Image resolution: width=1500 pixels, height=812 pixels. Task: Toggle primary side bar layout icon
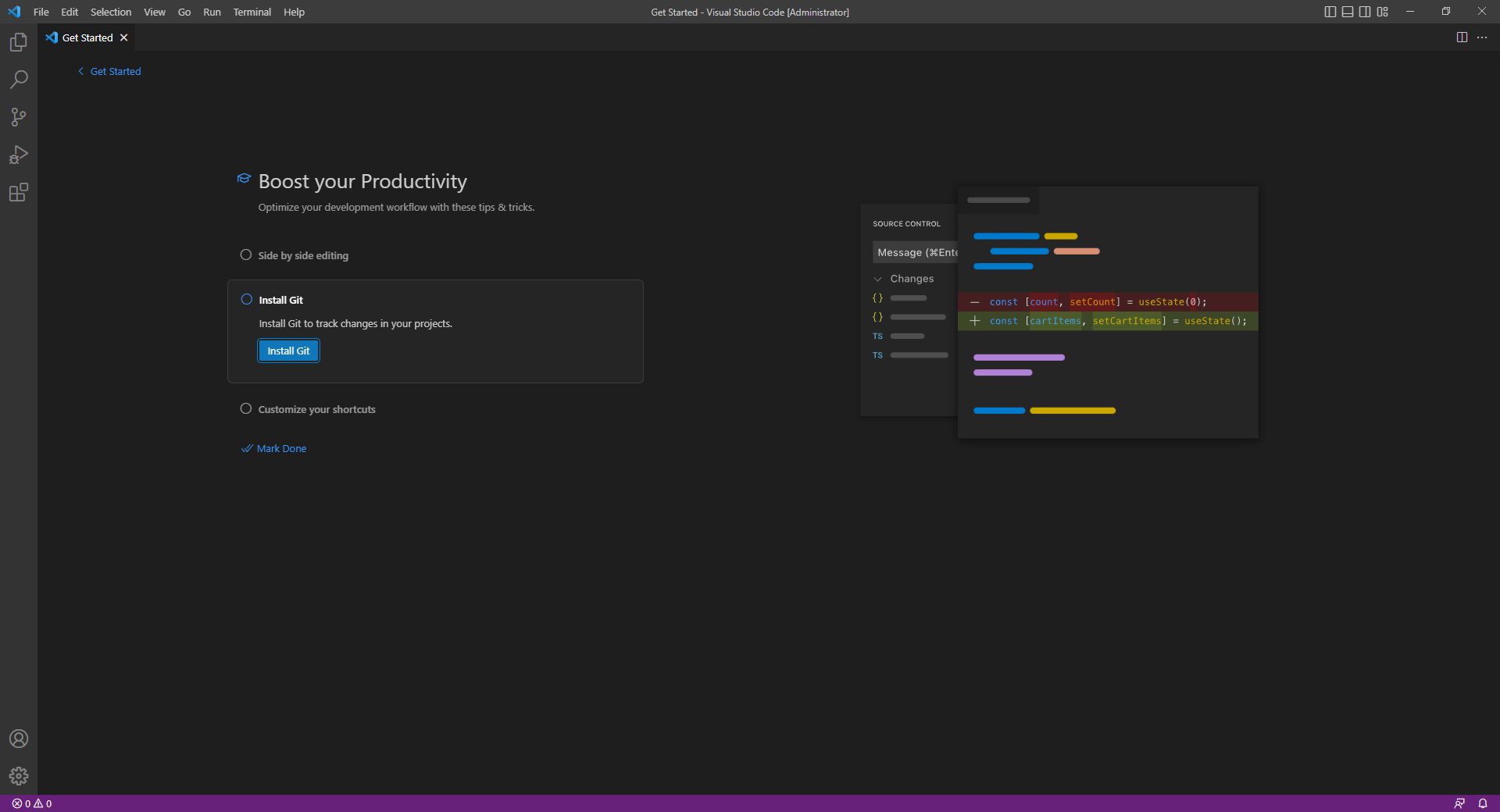coord(1330,12)
